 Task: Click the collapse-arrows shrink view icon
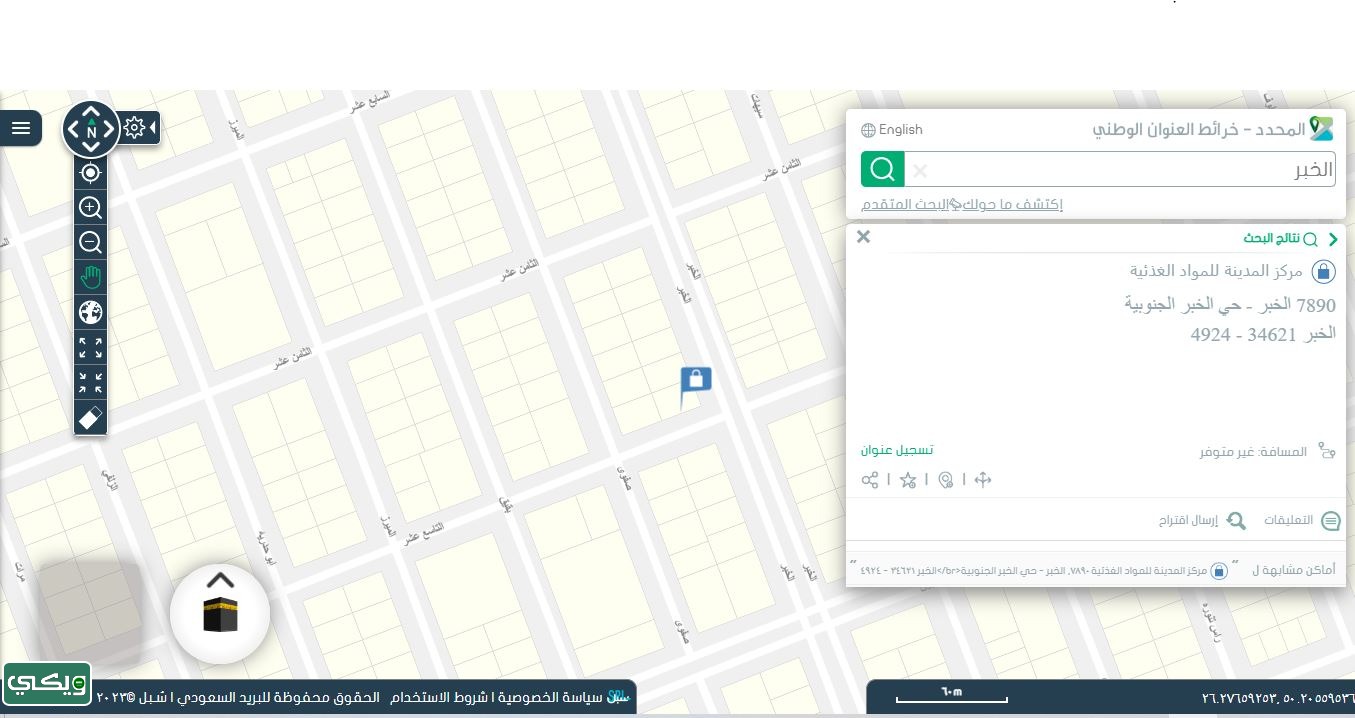90,383
